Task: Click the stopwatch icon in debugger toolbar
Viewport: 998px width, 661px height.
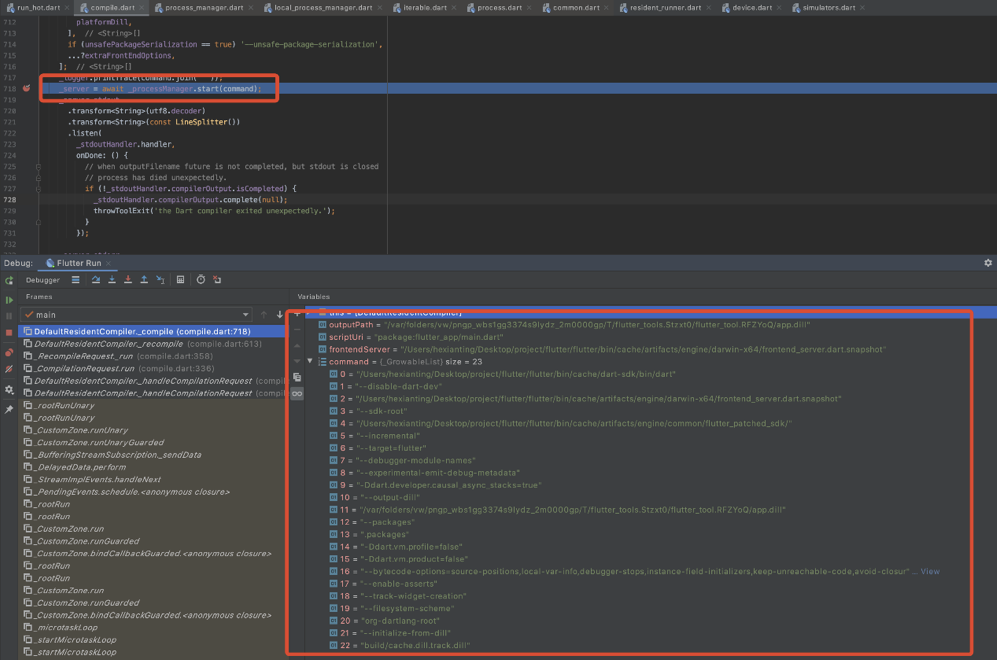Action: click(x=200, y=280)
